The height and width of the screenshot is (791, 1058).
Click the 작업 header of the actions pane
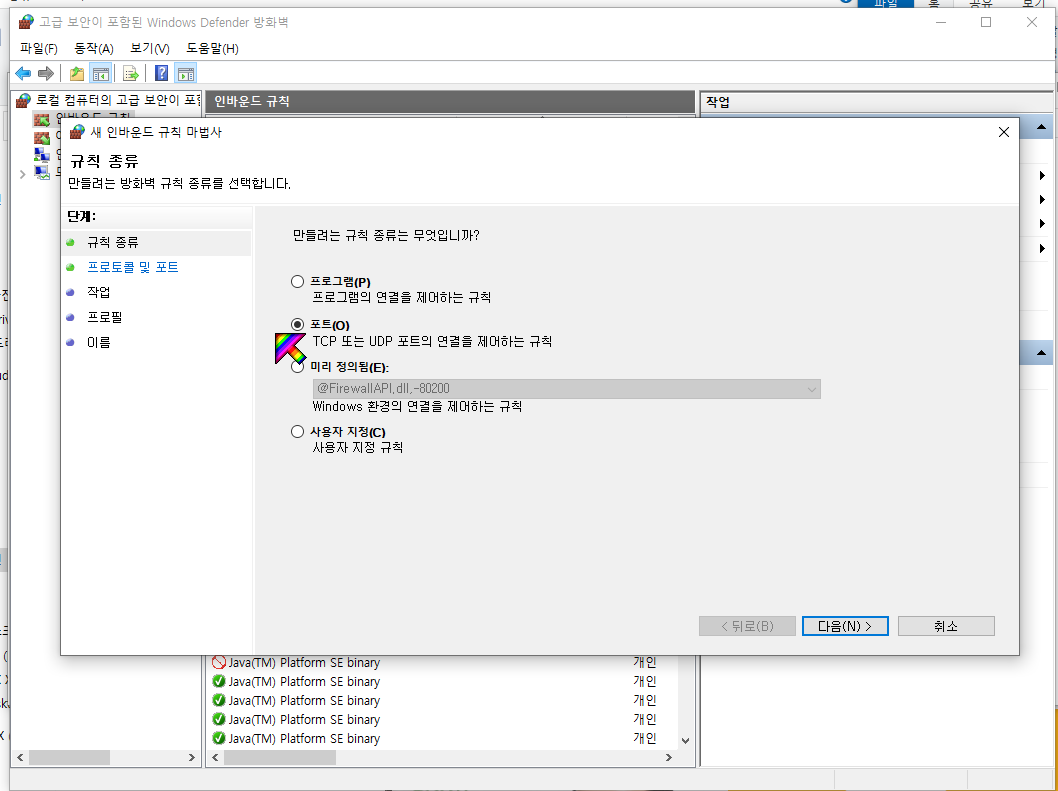pos(876,103)
